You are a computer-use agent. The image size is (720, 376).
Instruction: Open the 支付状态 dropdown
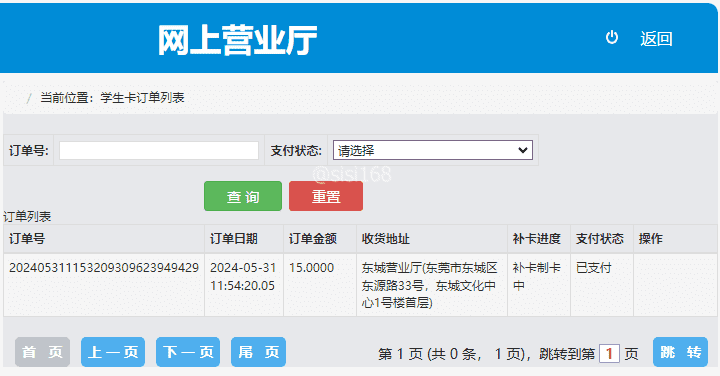tap(433, 150)
